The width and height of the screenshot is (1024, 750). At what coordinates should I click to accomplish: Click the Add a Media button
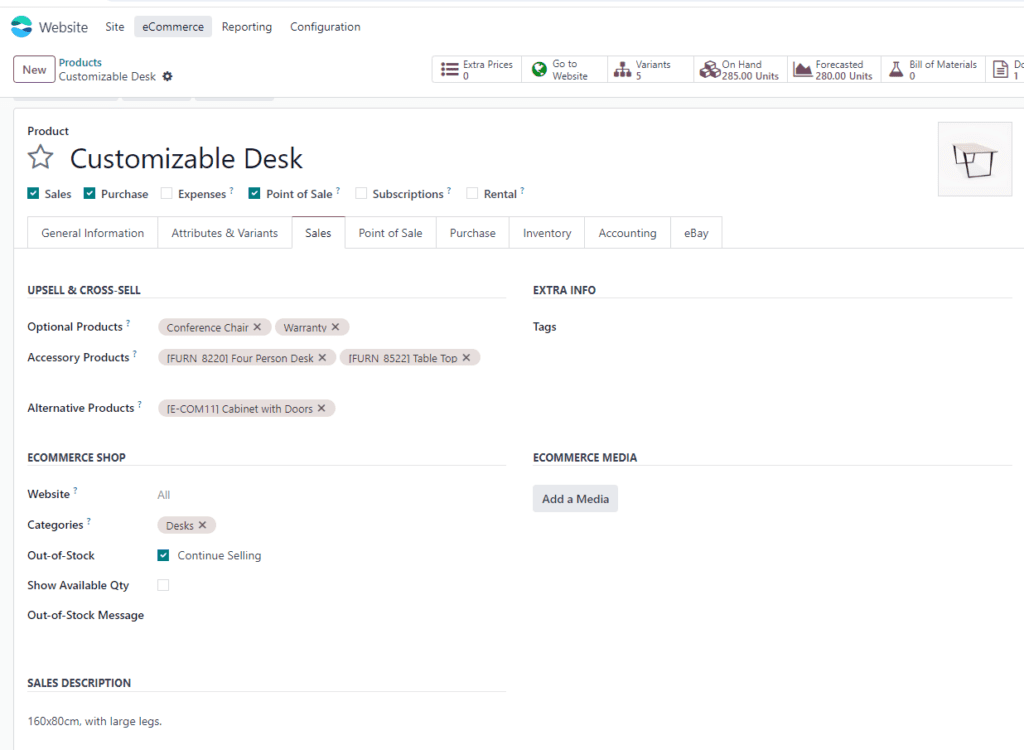point(575,499)
